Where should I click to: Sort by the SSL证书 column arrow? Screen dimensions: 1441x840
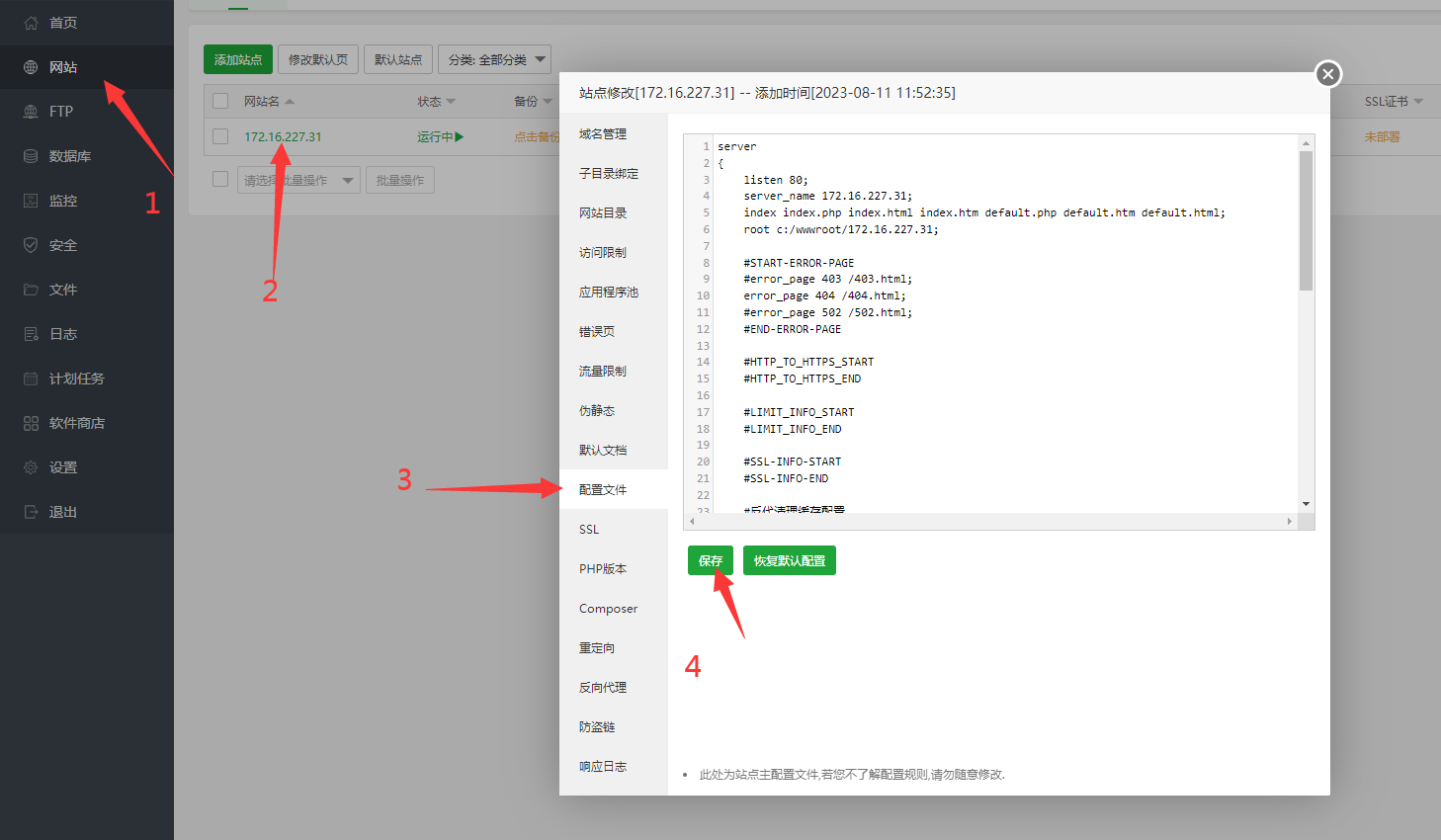click(1418, 102)
